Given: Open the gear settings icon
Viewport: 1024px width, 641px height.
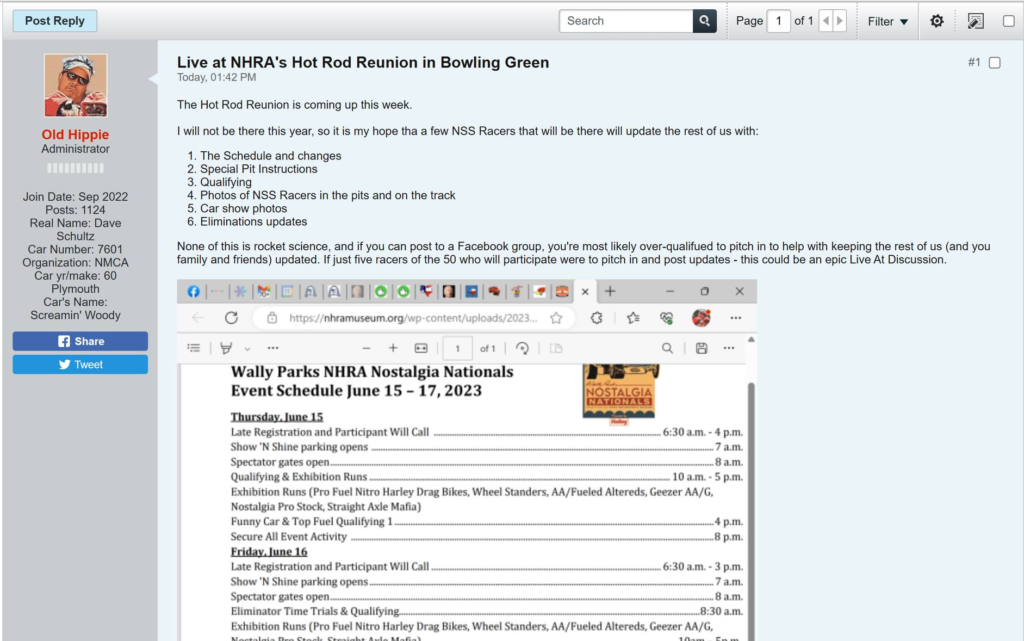Looking at the screenshot, I should click(937, 21).
